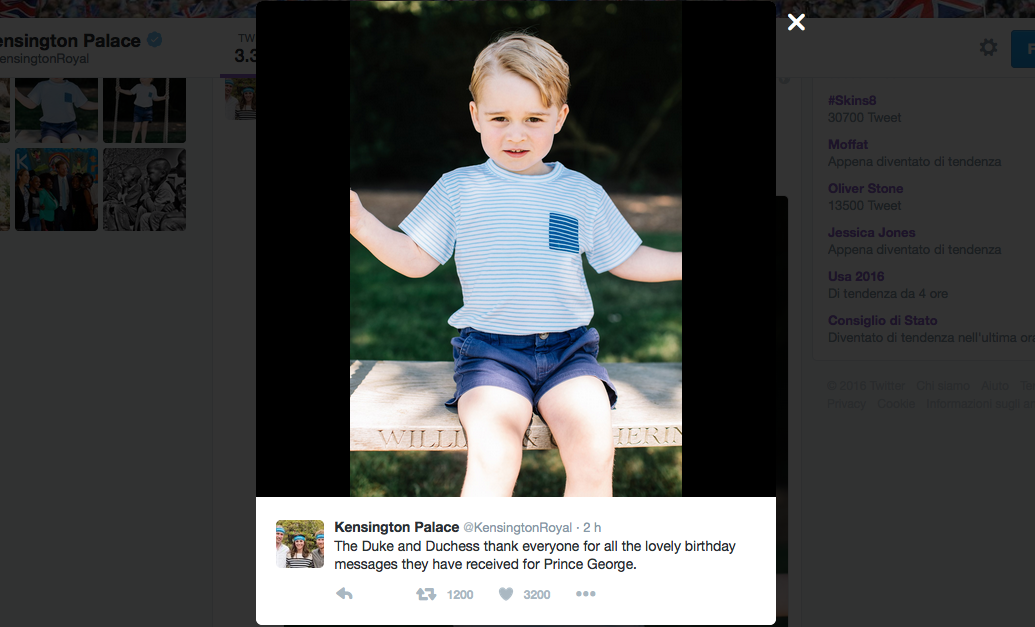
Task: Click the verified badge next to Kensington Palace
Action: point(155,41)
